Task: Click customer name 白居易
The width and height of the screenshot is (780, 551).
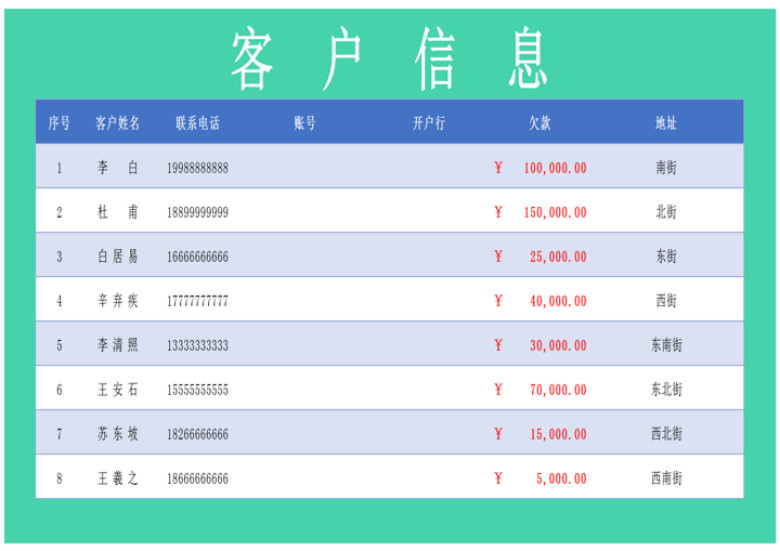Action: click(117, 257)
